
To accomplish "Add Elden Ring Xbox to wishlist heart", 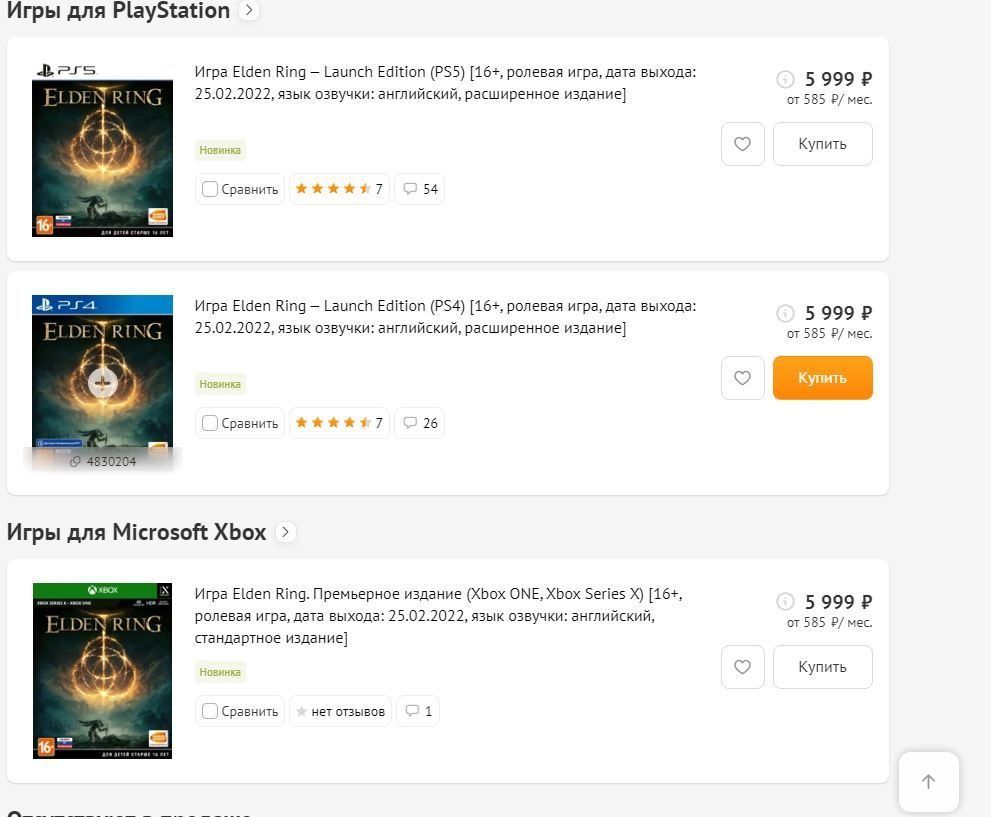I will point(743,667).
